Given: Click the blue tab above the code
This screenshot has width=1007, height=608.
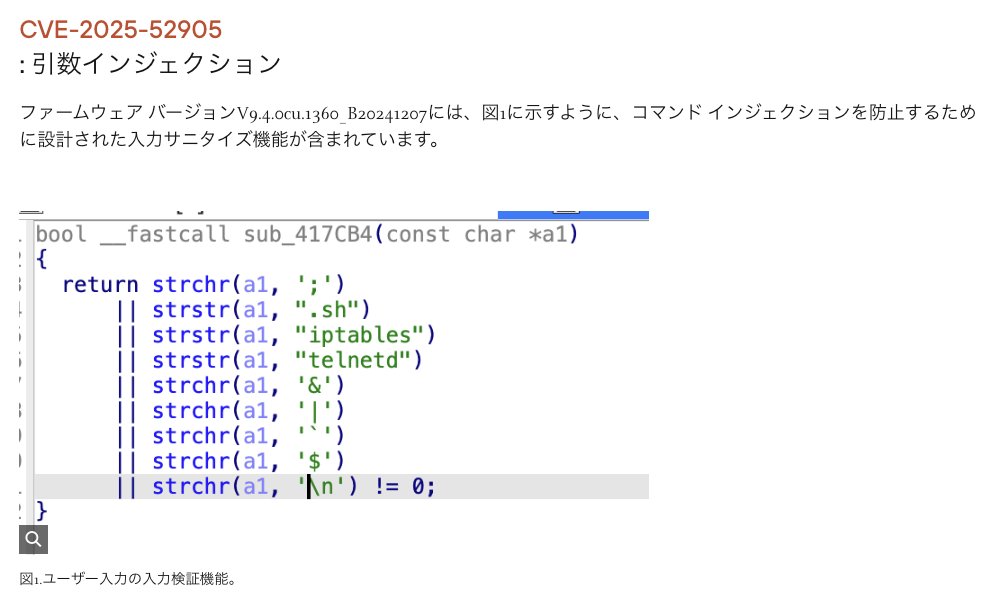Looking at the screenshot, I should tap(574, 214).
